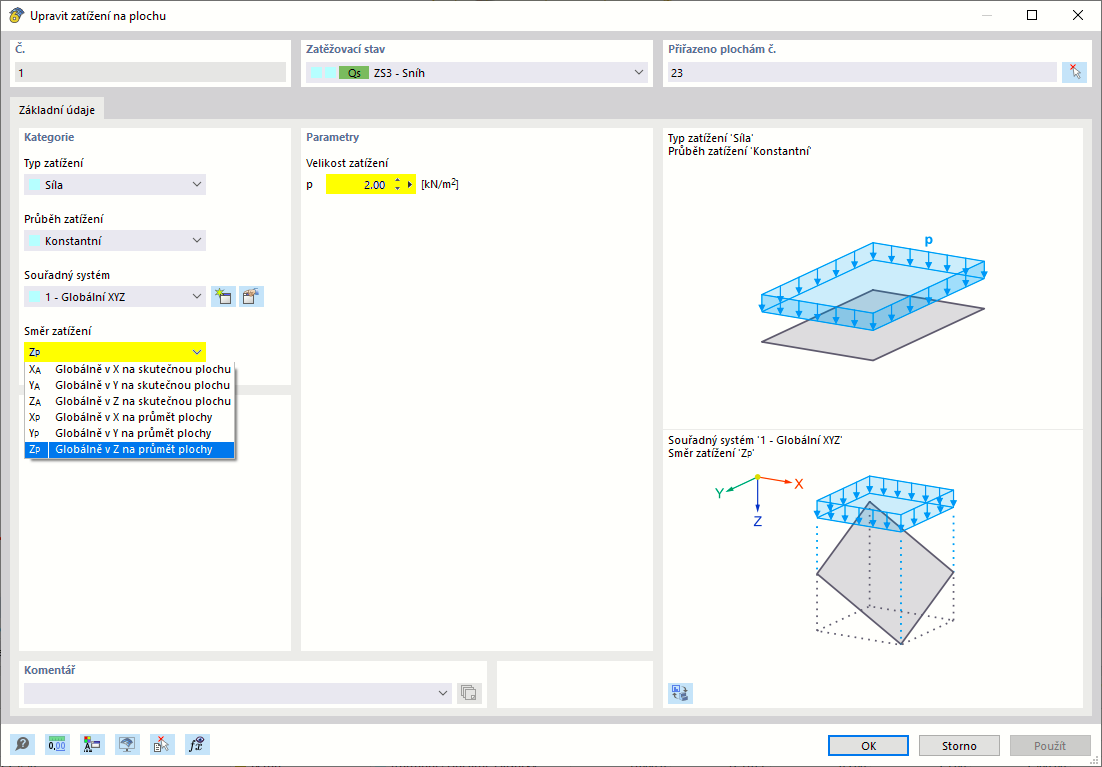
Task: Click the Parametry section heading
Action: (332, 137)
